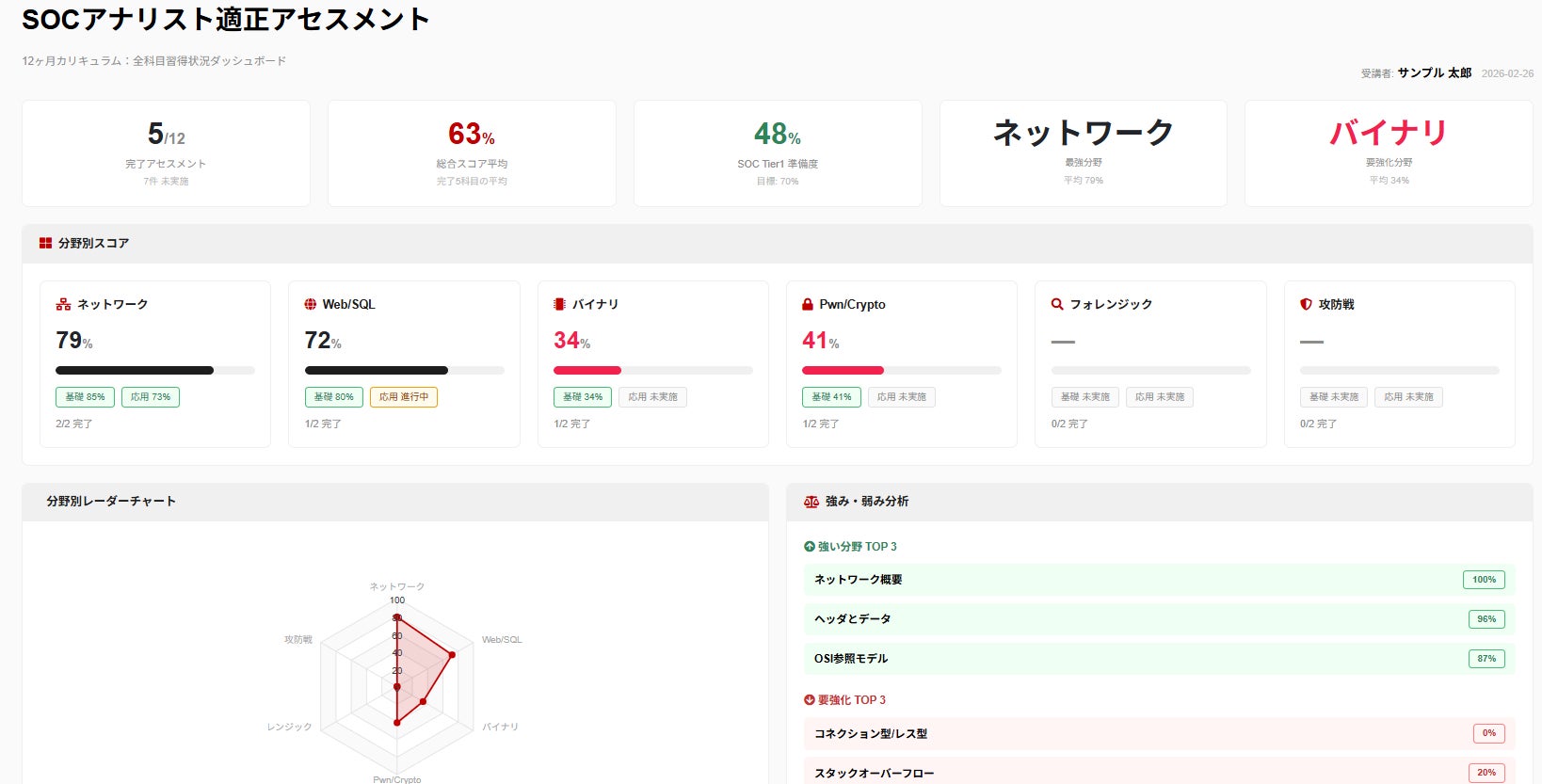Click the lock icon beside Pwn/Crypto
This screenshot has width=1542, height=784.
(x=808, y=304)
